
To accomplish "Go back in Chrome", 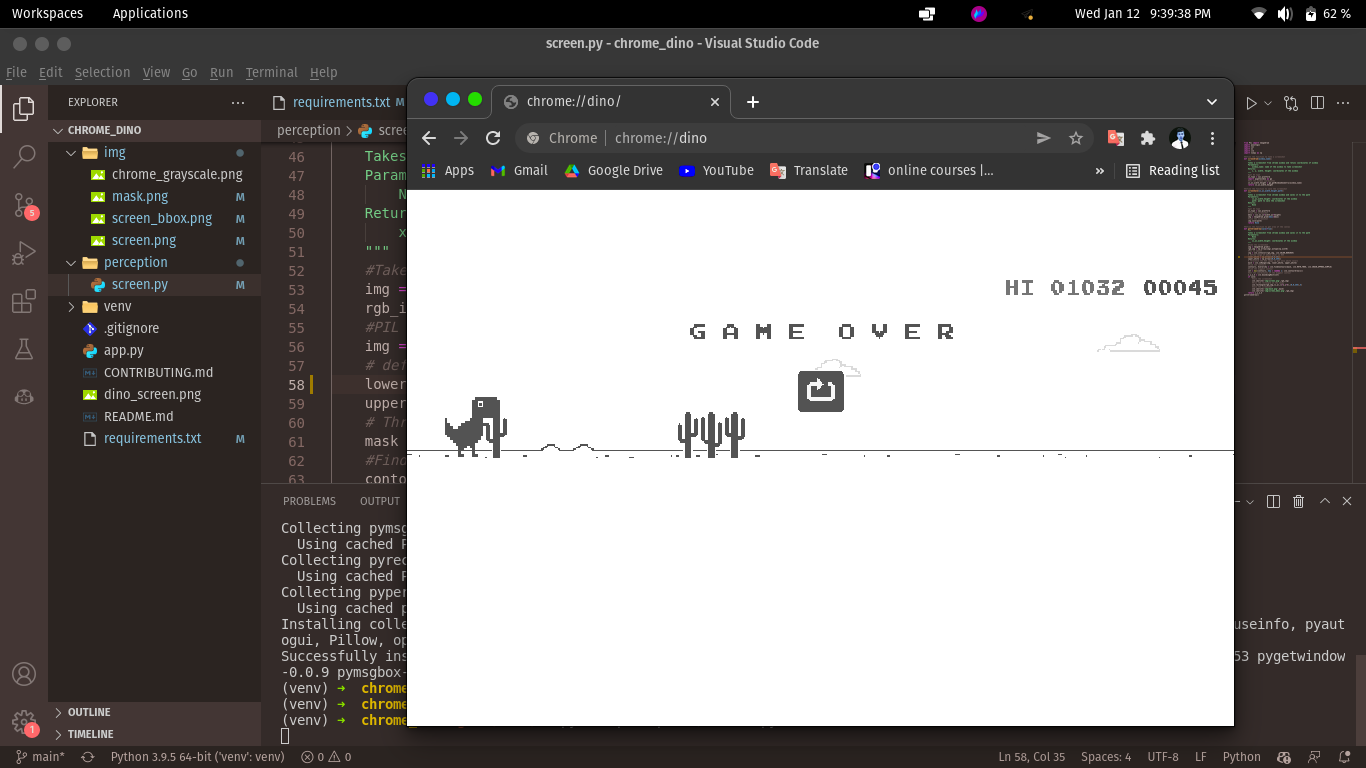I will point(429,138).
